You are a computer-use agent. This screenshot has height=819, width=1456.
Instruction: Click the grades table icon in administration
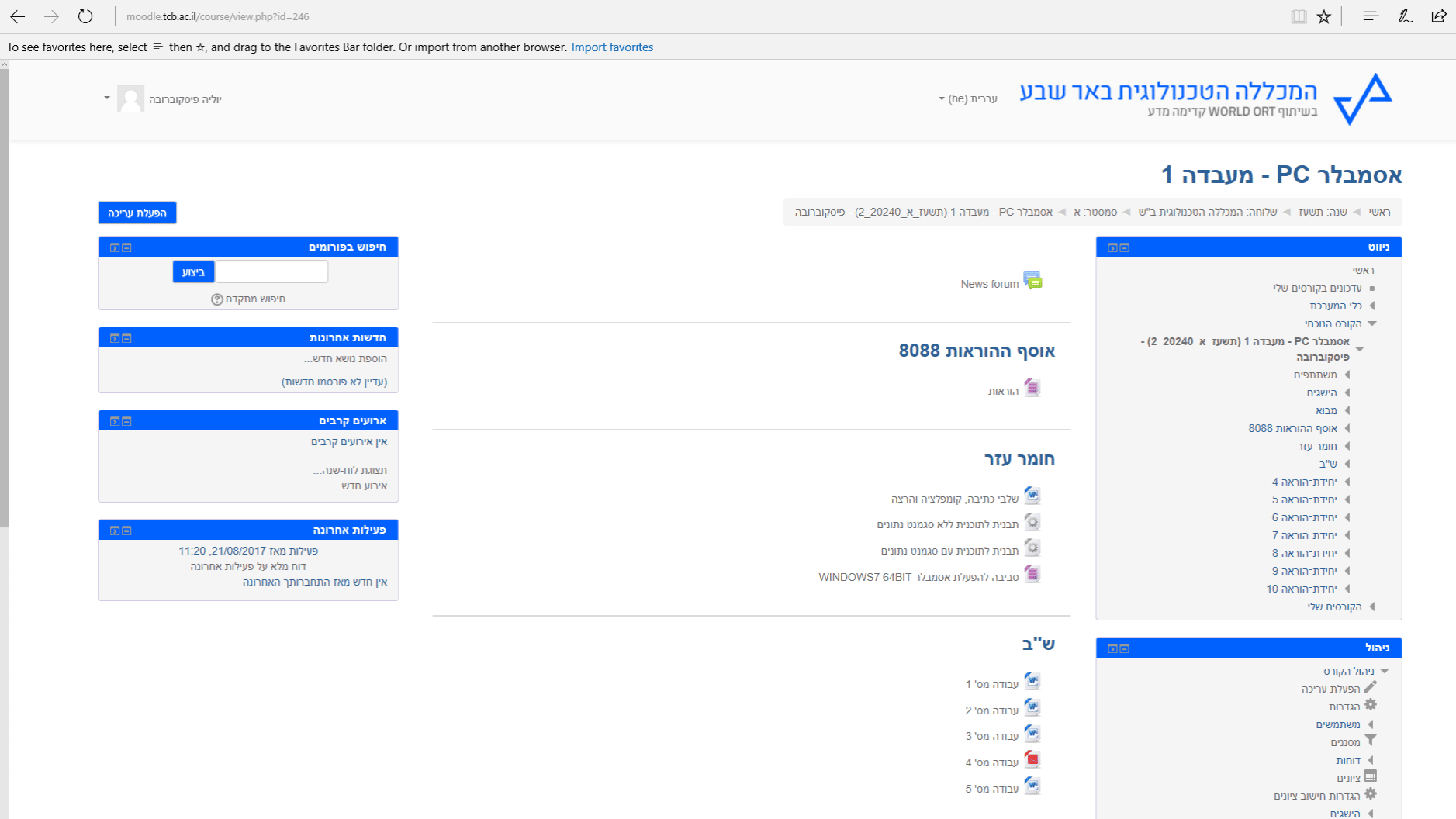point(1371,776)
